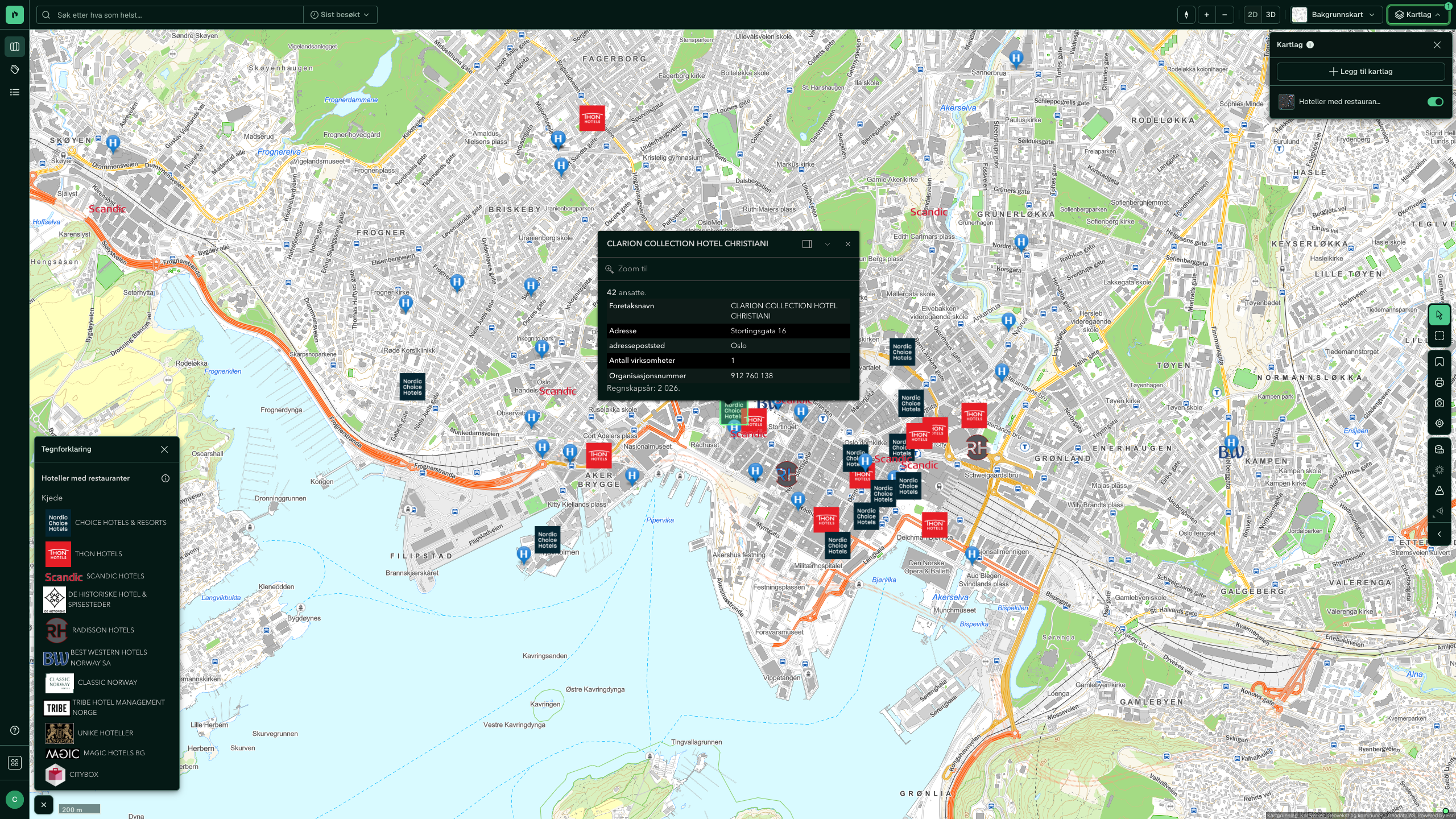
Task: Collapse the Kartlag panel dropdown button
Action: click(x=1418, y=15)
